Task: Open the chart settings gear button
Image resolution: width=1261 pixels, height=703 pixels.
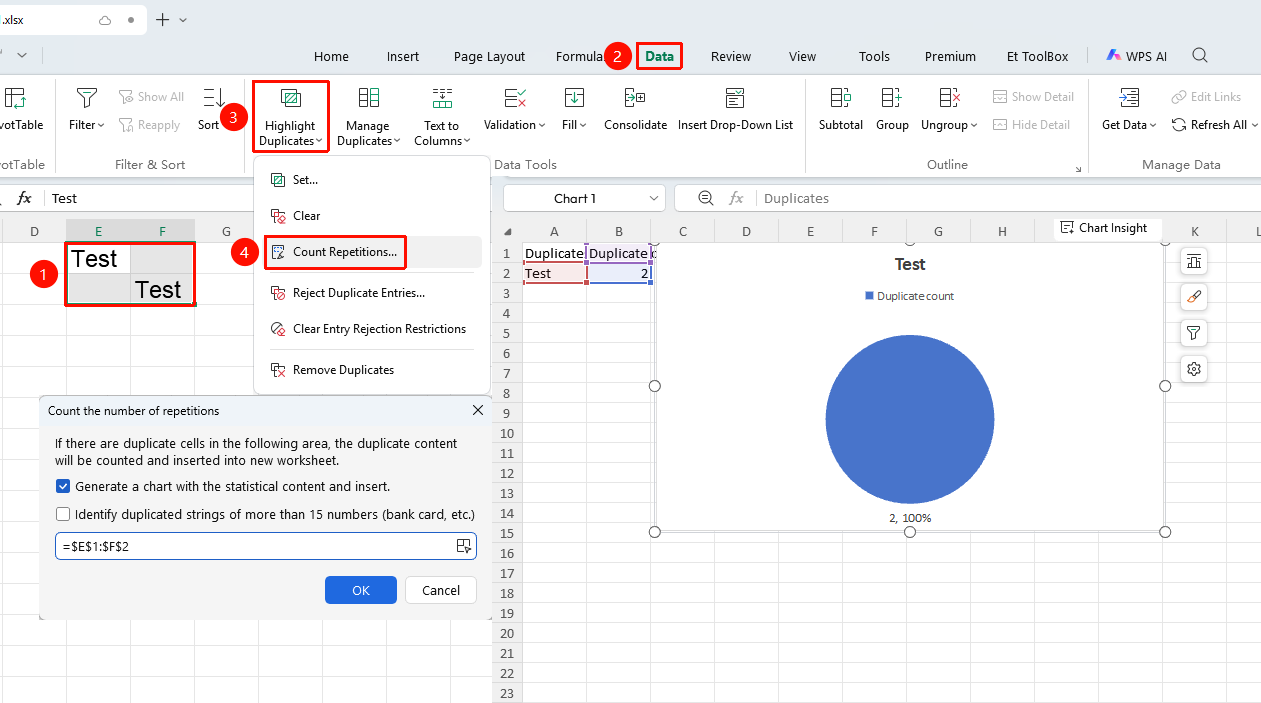Action: click(x=1194, y=369)
